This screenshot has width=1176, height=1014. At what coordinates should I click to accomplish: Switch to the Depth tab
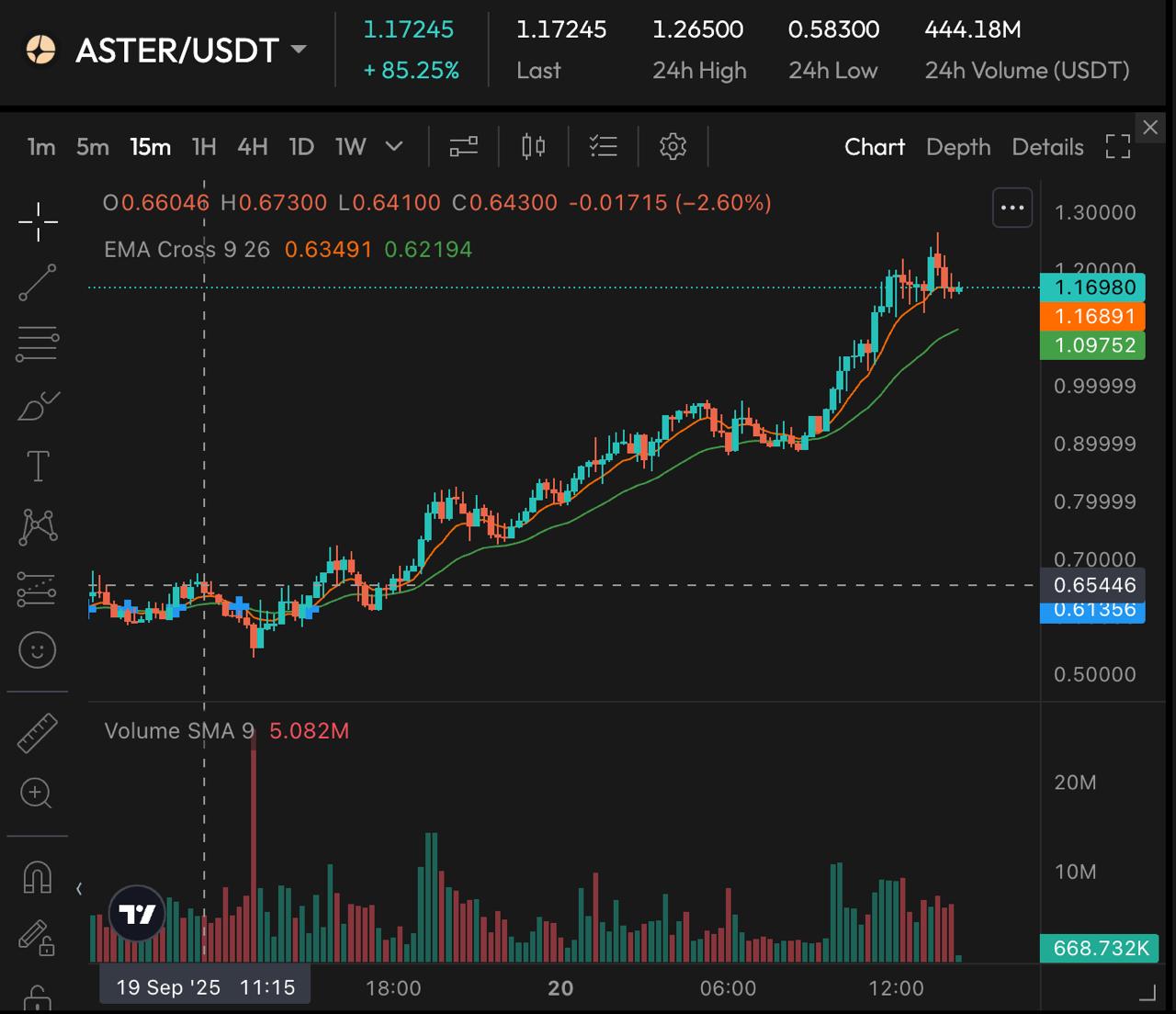(x=958, y=147)
